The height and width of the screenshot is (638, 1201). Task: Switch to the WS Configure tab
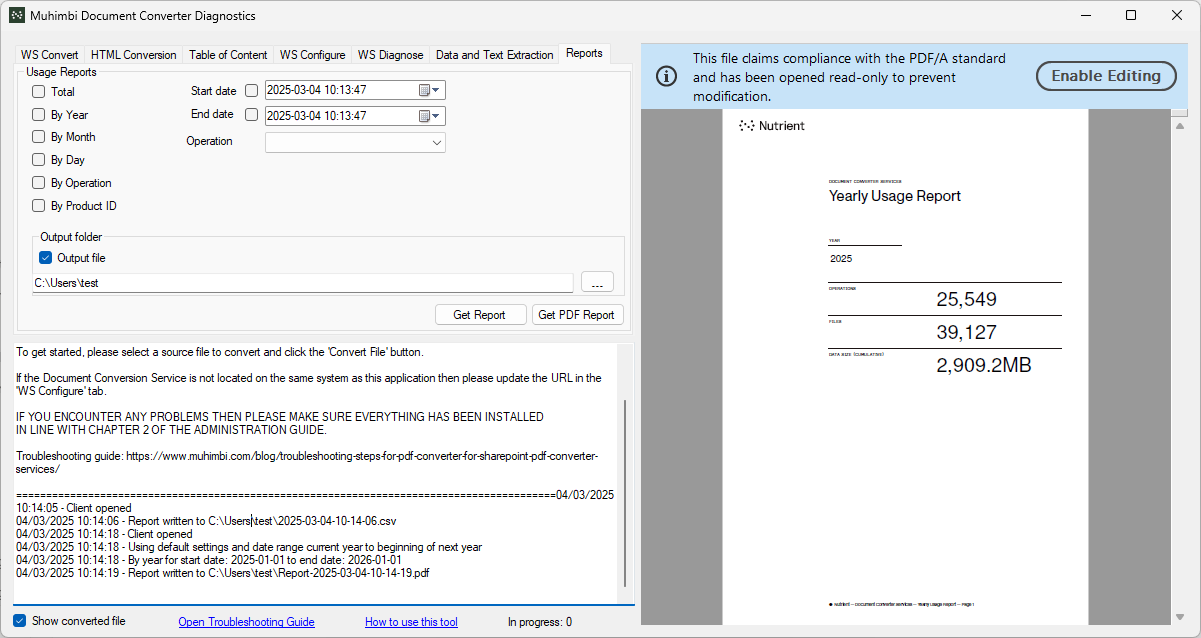(312, 55)
